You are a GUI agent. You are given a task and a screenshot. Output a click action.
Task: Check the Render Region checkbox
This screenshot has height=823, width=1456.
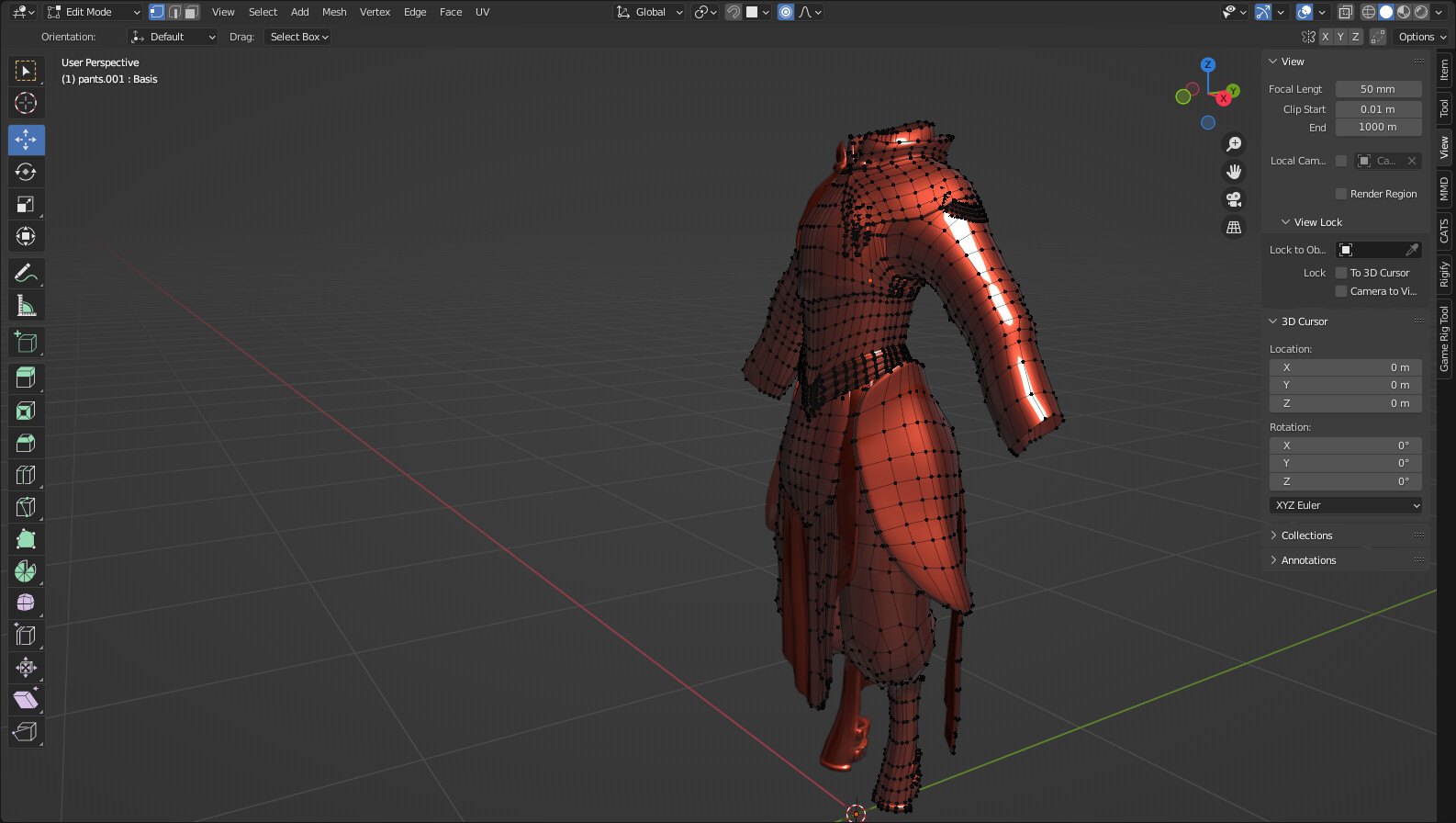pyautogui.click(x=1341, y=194)
